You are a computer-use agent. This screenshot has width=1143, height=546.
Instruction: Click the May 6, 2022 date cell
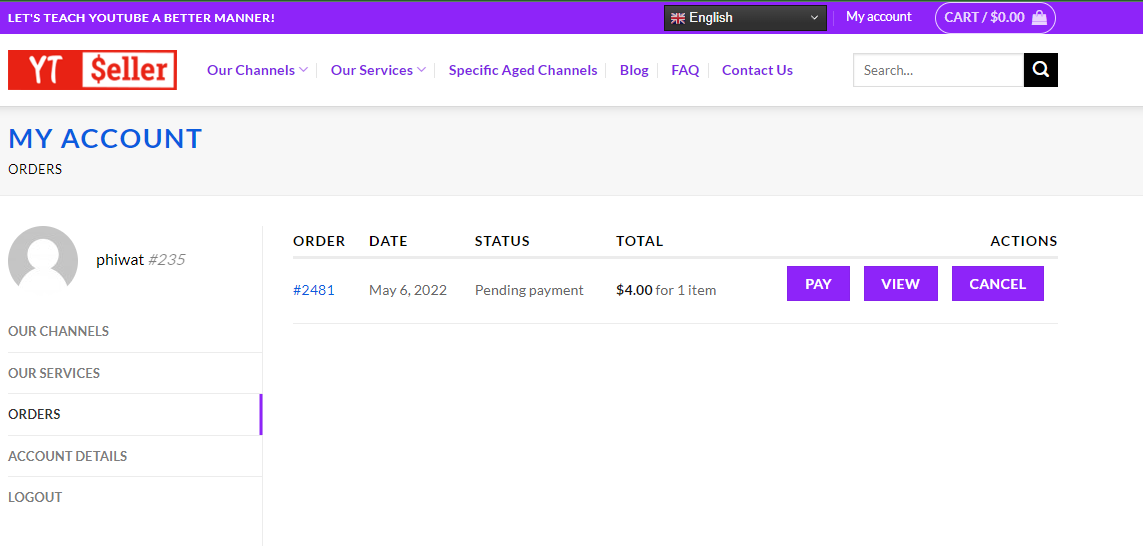coord(407,290)
